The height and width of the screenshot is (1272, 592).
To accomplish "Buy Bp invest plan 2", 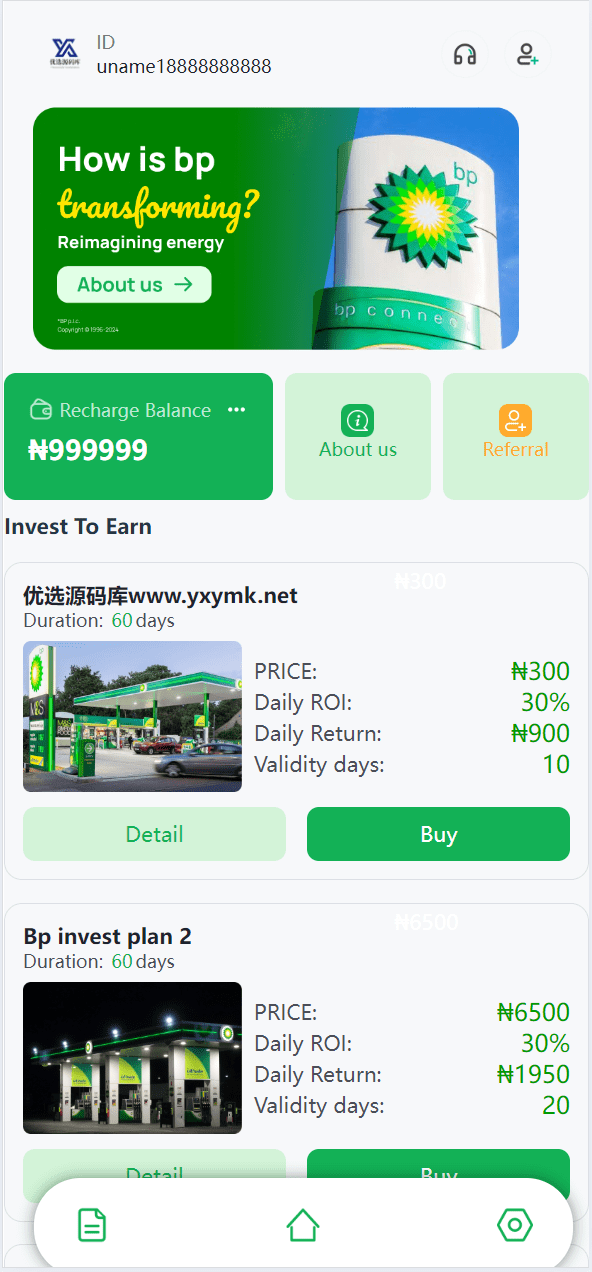I will [x=438, y=1174].
